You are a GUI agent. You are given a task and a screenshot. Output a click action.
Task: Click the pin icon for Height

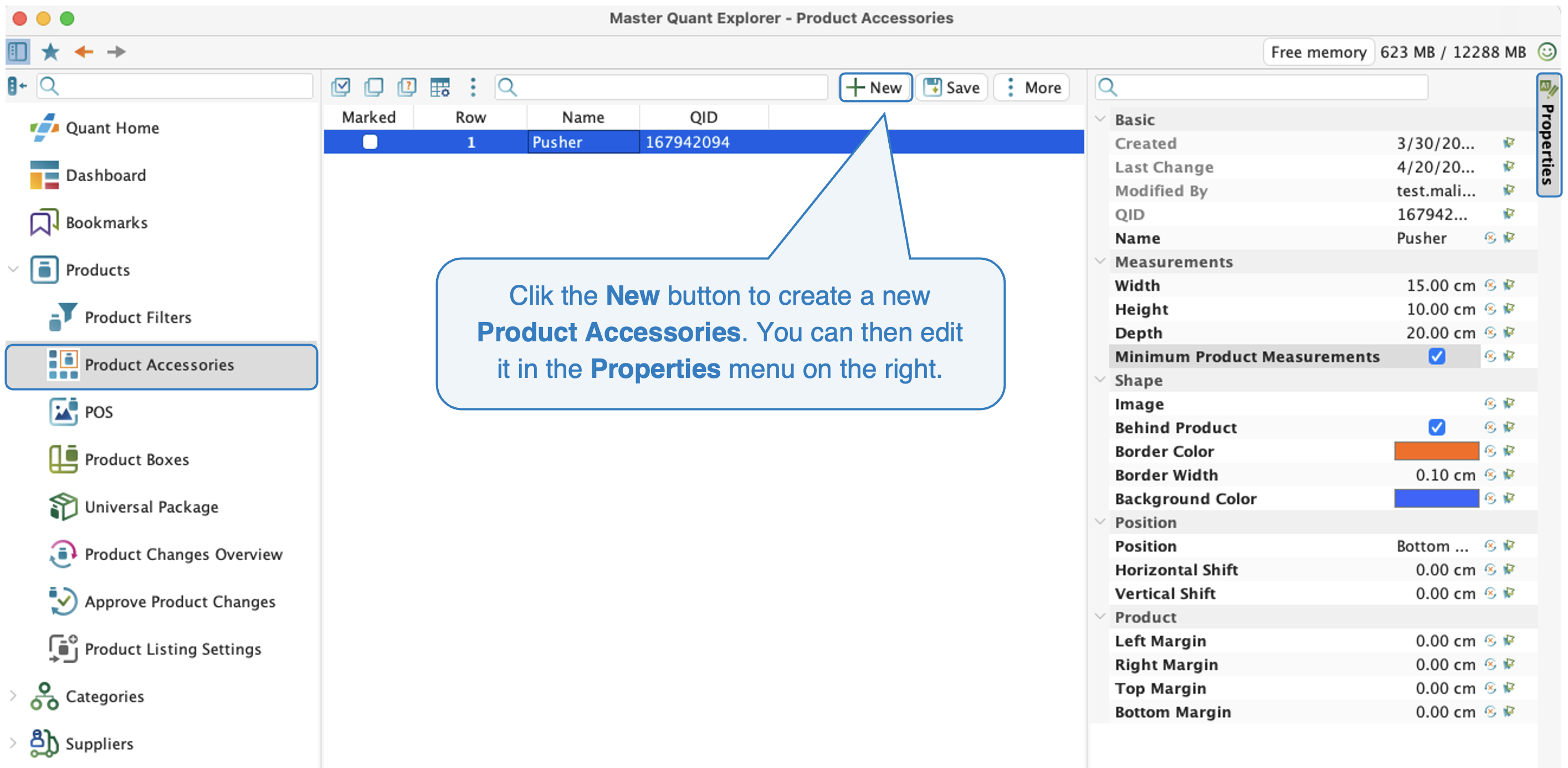[x=1509, y=309]
